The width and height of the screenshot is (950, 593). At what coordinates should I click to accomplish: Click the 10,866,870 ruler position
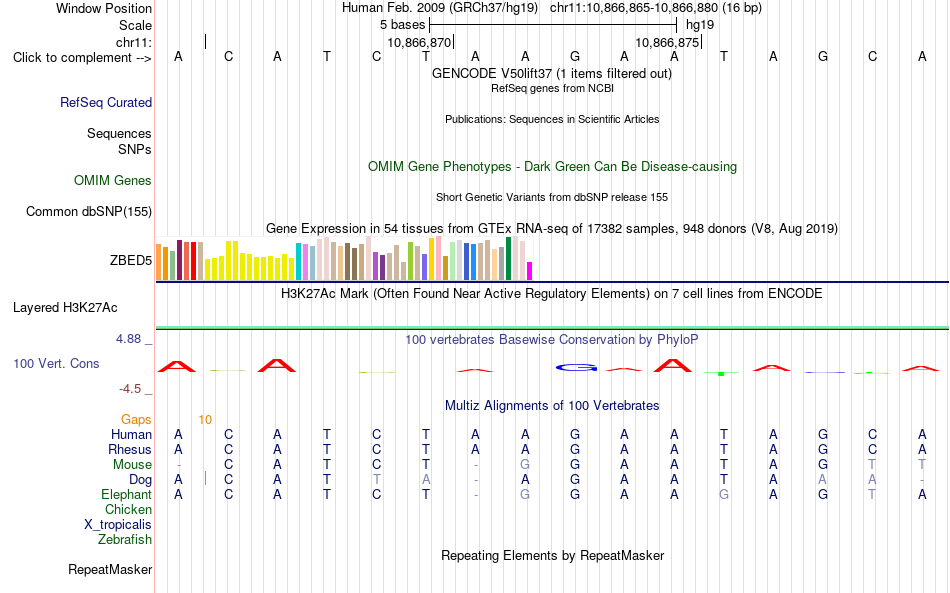(419, 43)
